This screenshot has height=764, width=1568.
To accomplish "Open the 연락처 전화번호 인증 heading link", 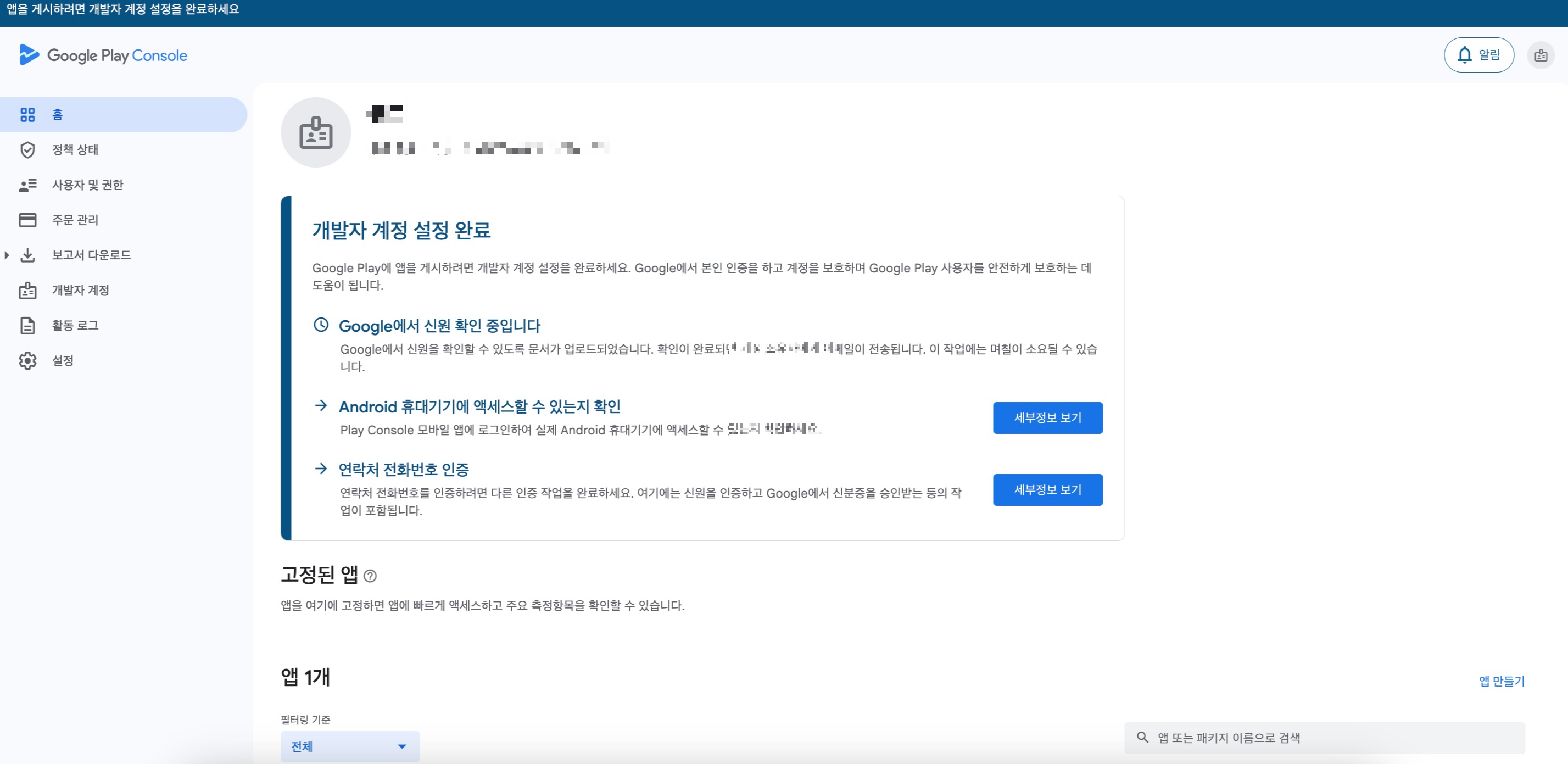I will pyautogui.click(x=403, y=470).
